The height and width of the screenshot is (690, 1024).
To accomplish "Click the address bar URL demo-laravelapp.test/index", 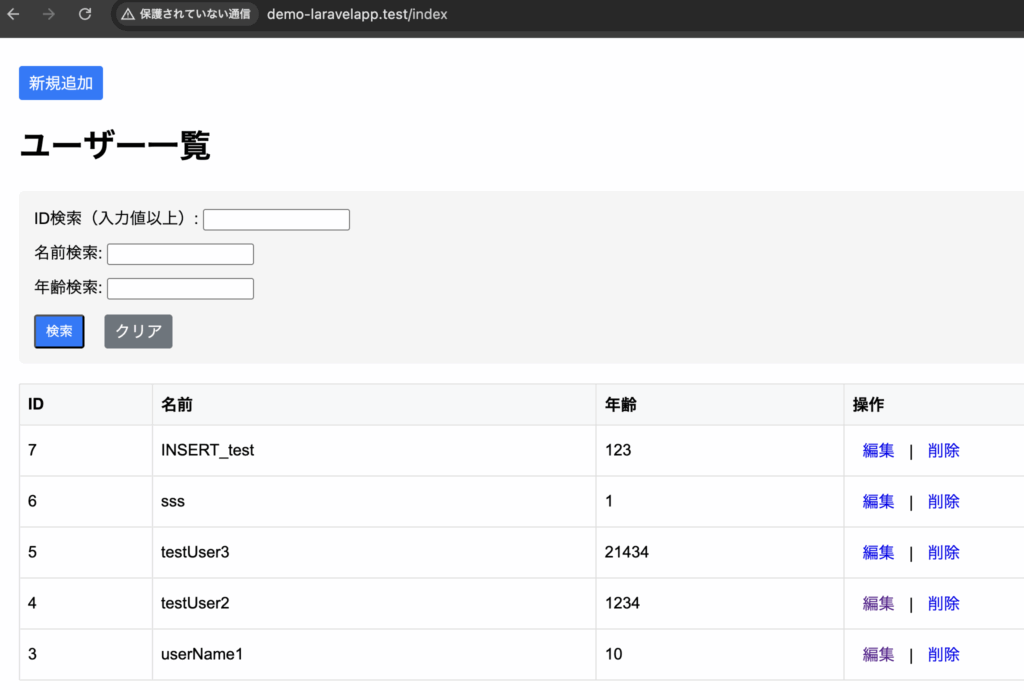I will pos(357,15).
